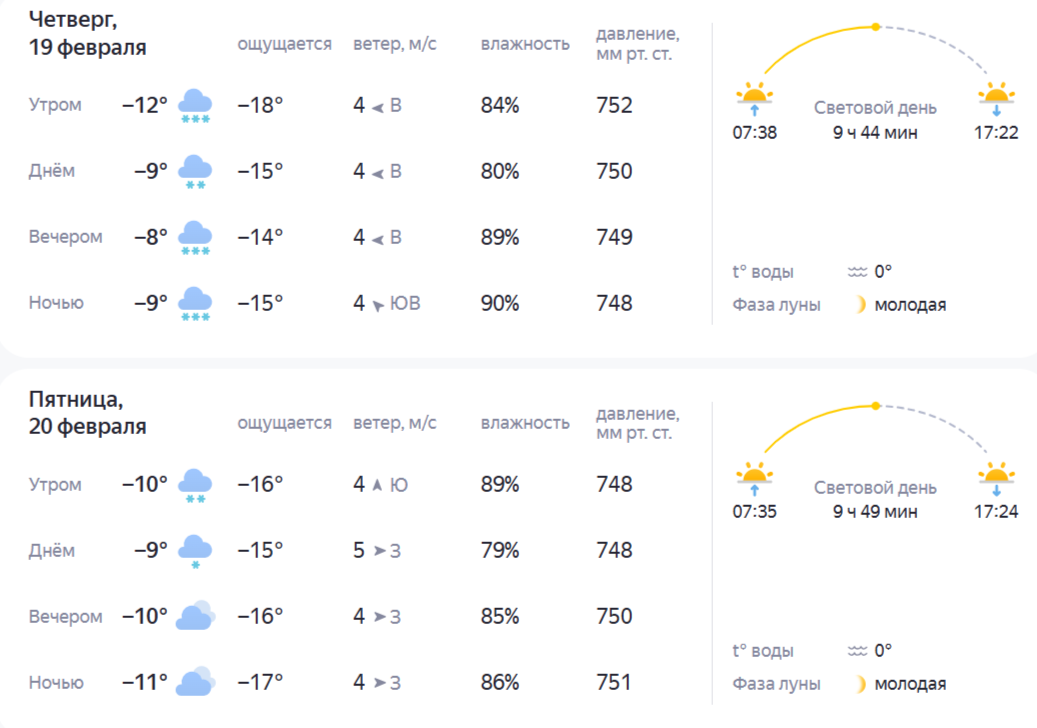Click the 07:35 sunrise icon for Friday
This screenshot has width=1037, height=728.
pos(754,478)
